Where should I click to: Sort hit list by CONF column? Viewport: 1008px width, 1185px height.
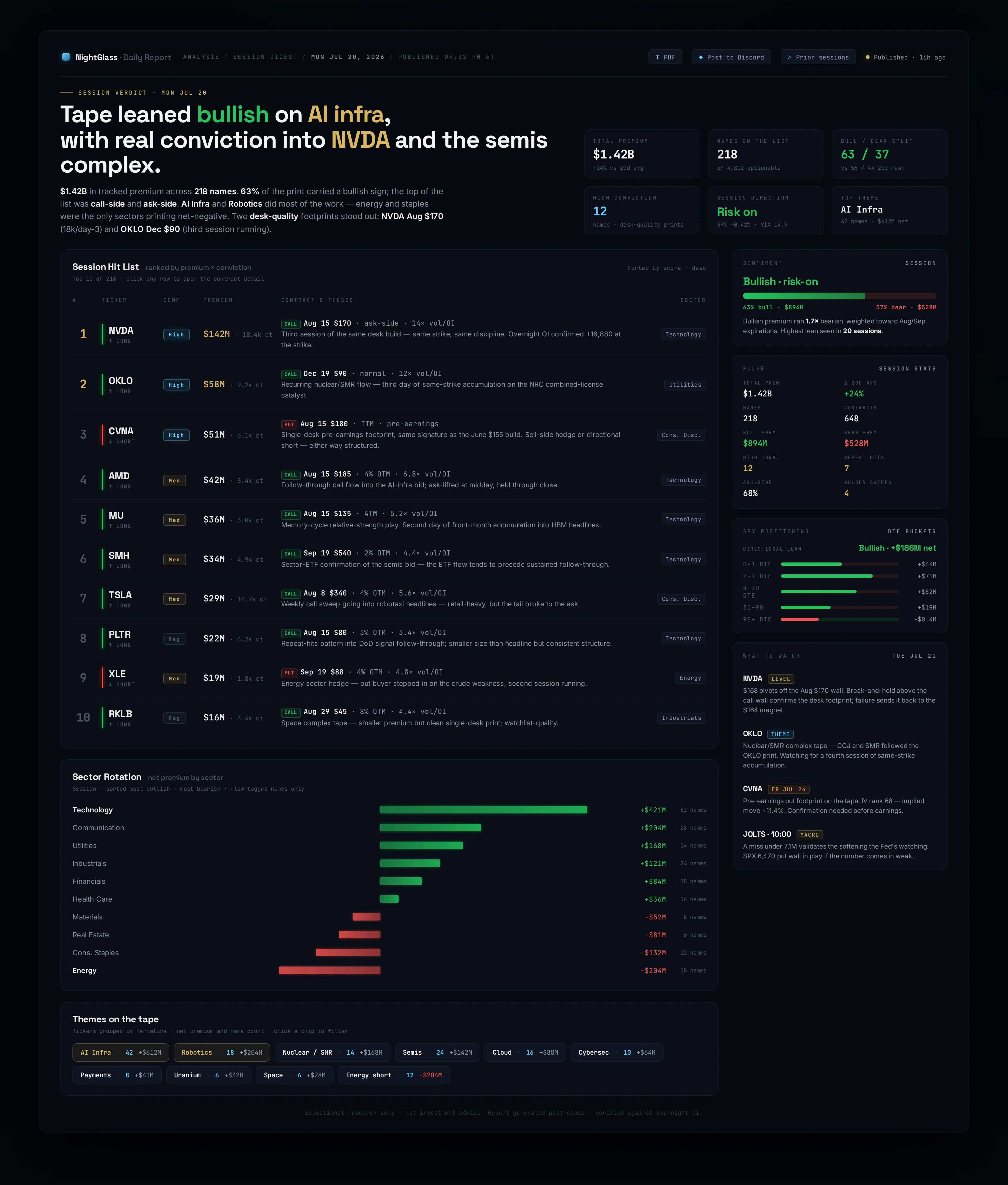pyautogui.click(x=171, y=300)
